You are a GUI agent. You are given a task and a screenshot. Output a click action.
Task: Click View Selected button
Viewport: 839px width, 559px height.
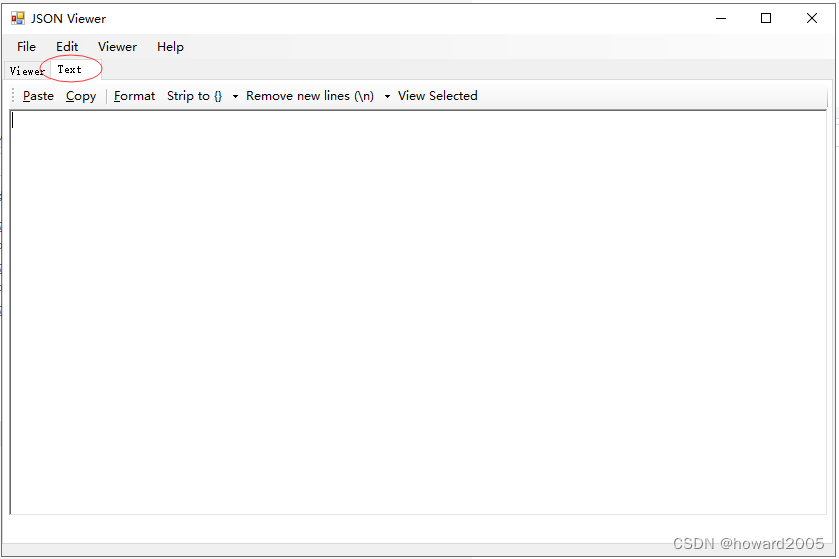pos(437,96)
